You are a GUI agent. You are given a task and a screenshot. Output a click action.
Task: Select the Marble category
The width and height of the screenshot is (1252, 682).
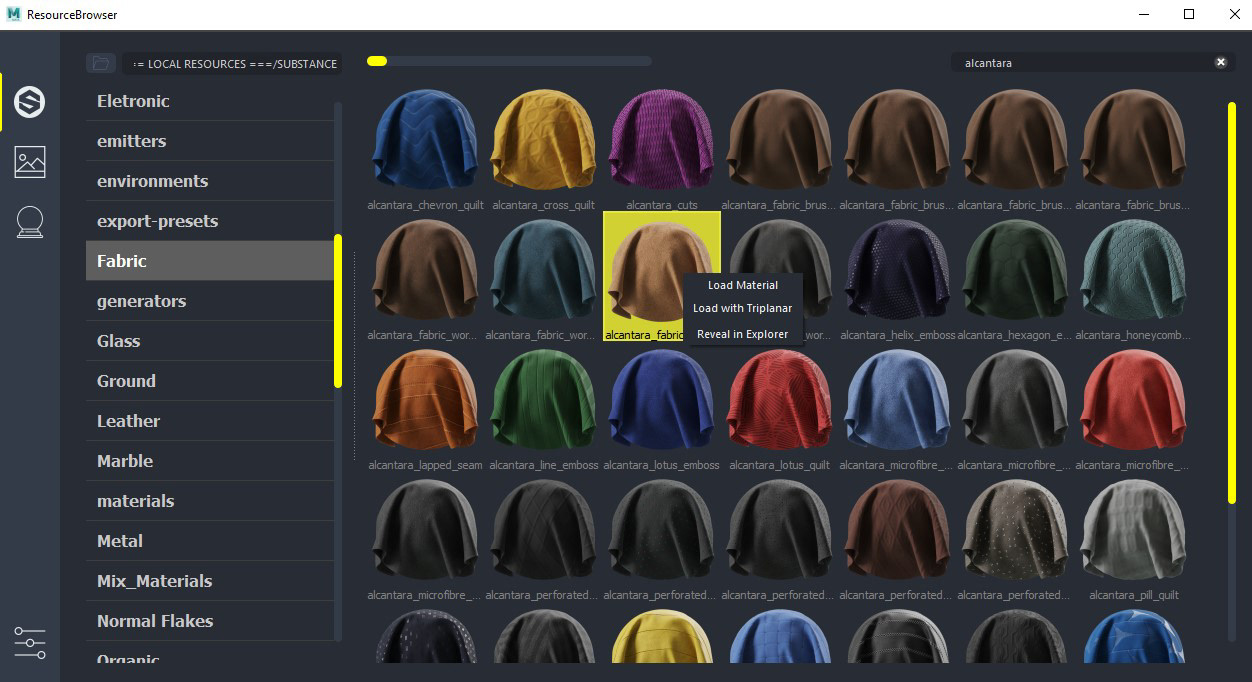210,461
